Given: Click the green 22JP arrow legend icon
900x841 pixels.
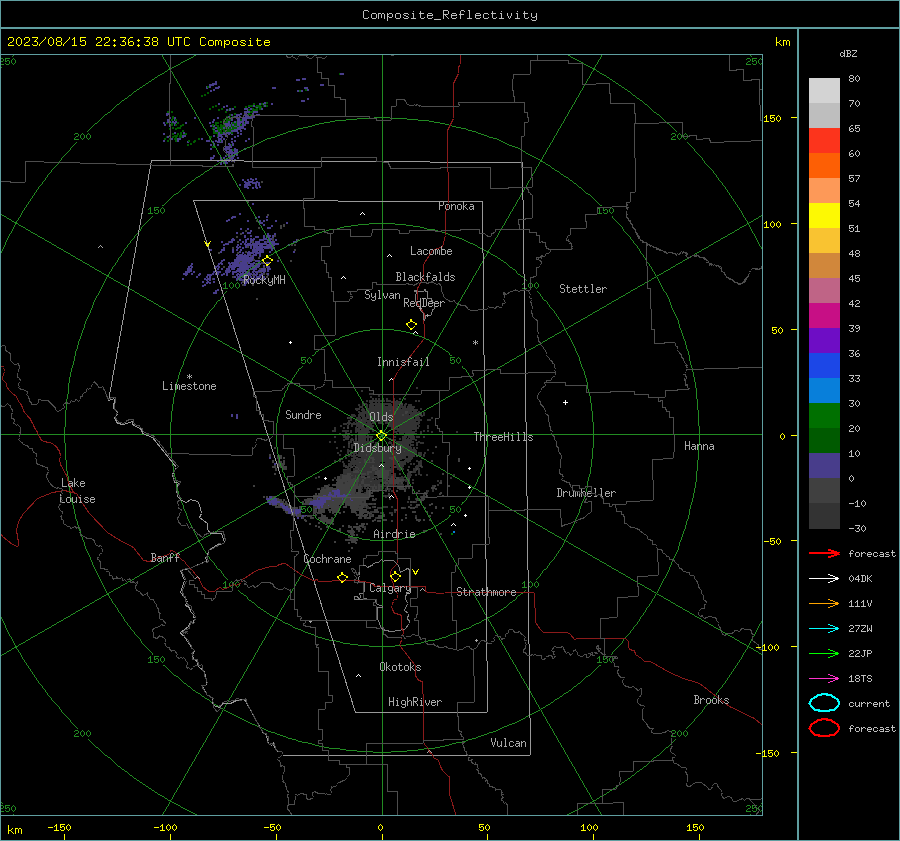Looking at the screenshot, I should (x=824, y=653).
